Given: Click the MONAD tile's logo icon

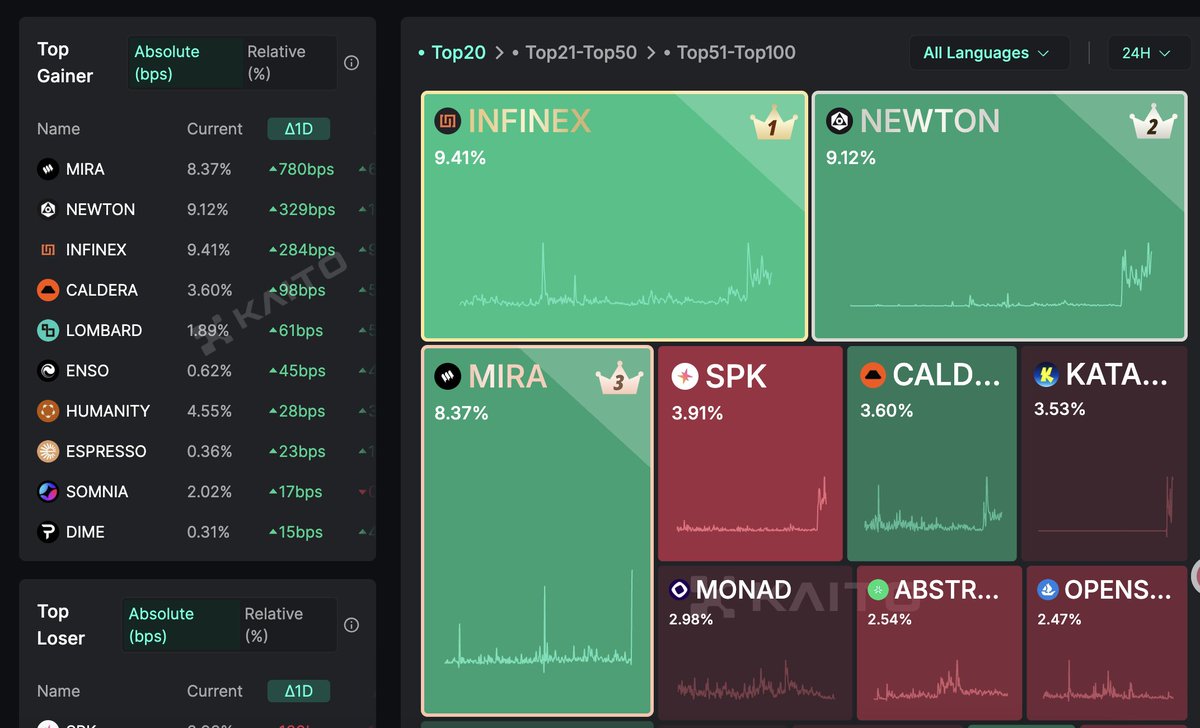Looking at the screenshot, I should click(679, 590).
